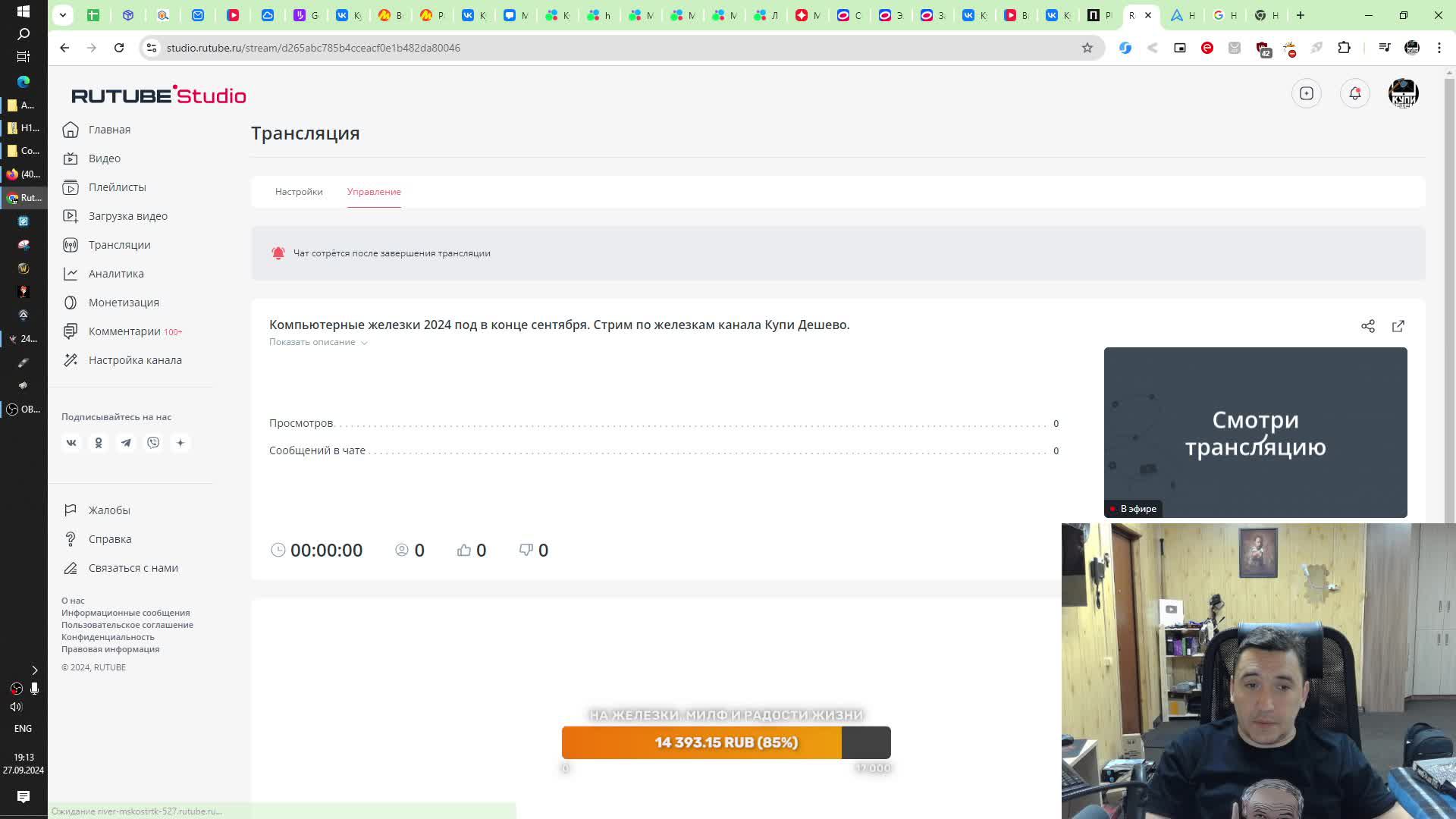Expand 'Показать описание' under stream title

pos(318,342)
